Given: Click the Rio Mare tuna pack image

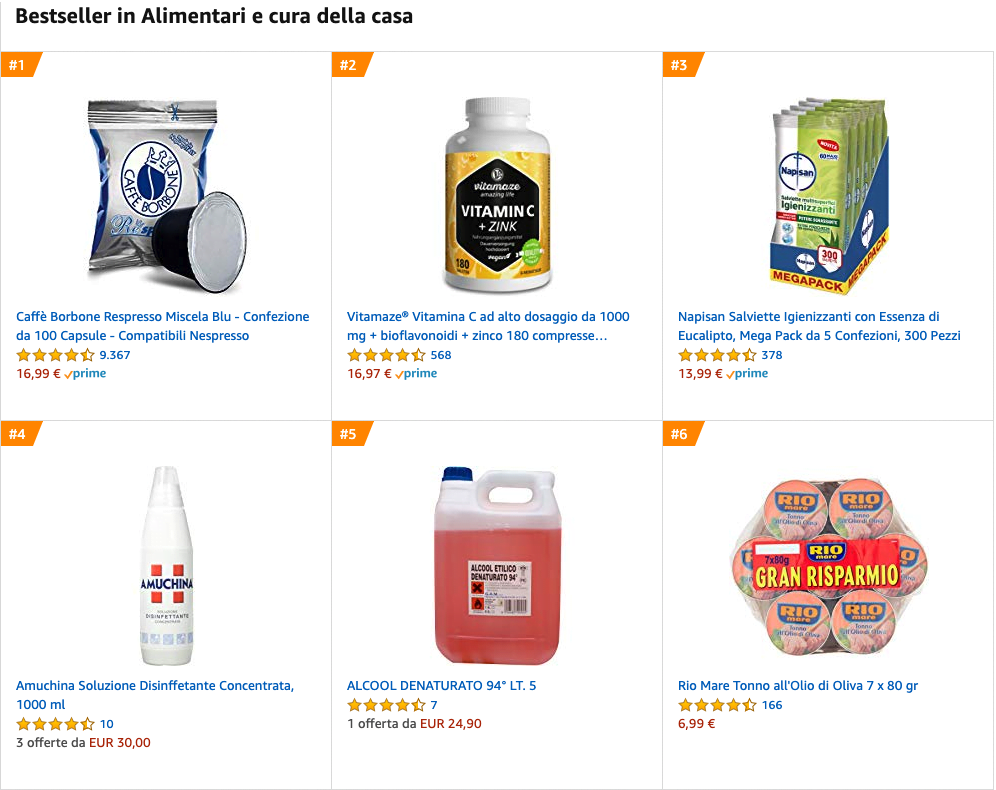Looking at the screenshot, I should click(828, 565).
